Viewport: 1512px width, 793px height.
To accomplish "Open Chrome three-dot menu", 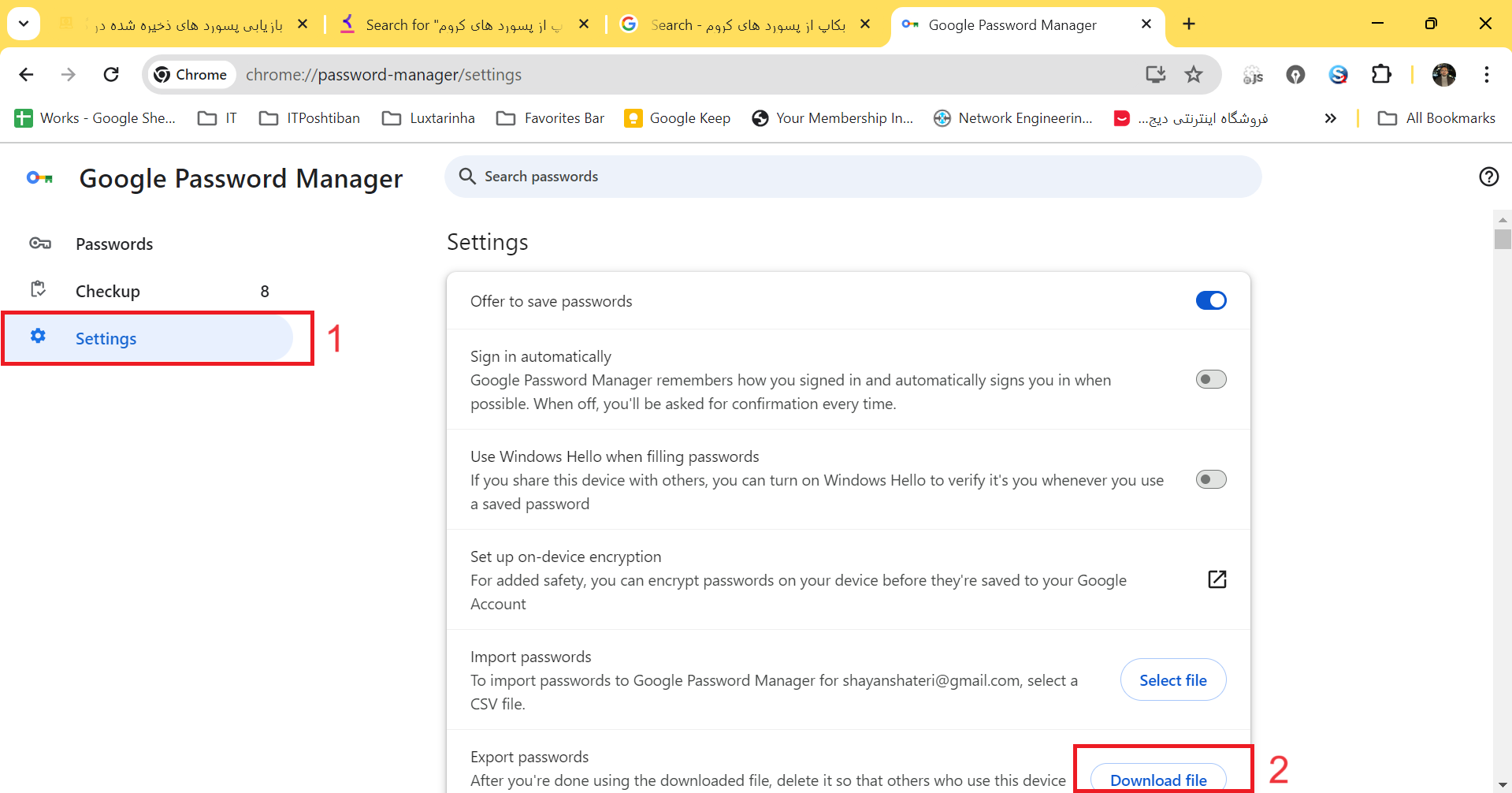I will pyautogui.click(x=1487, y=74).
